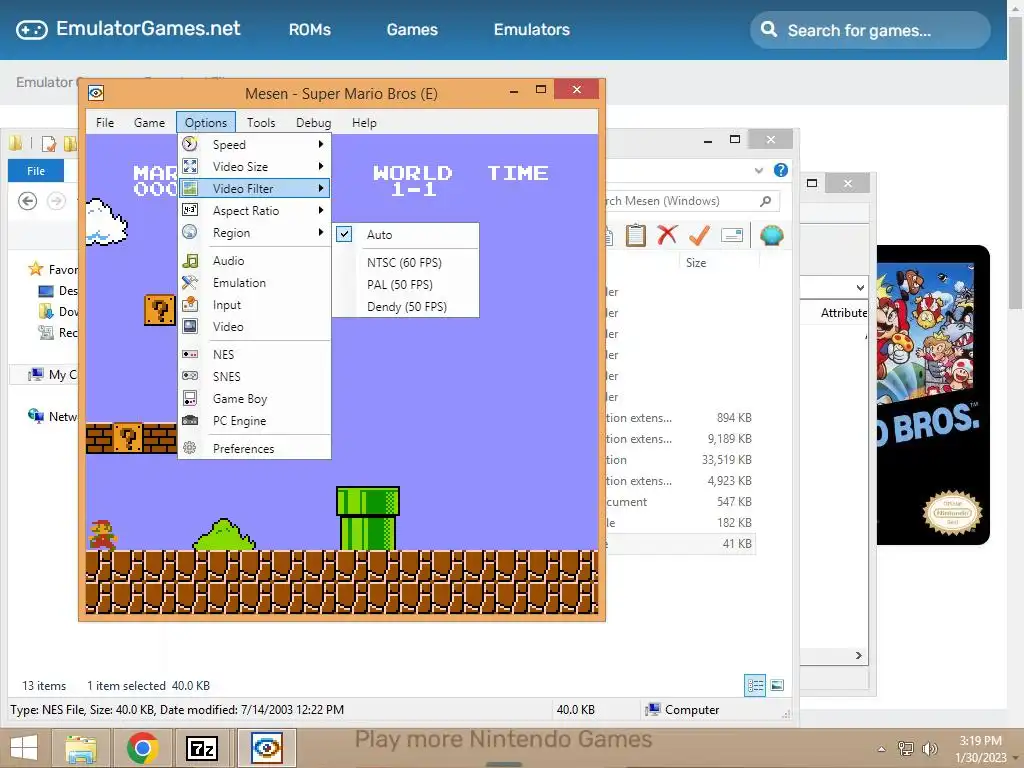
Task: Open 7-Zip from the taskbar
Action: (x=202, y=748)
